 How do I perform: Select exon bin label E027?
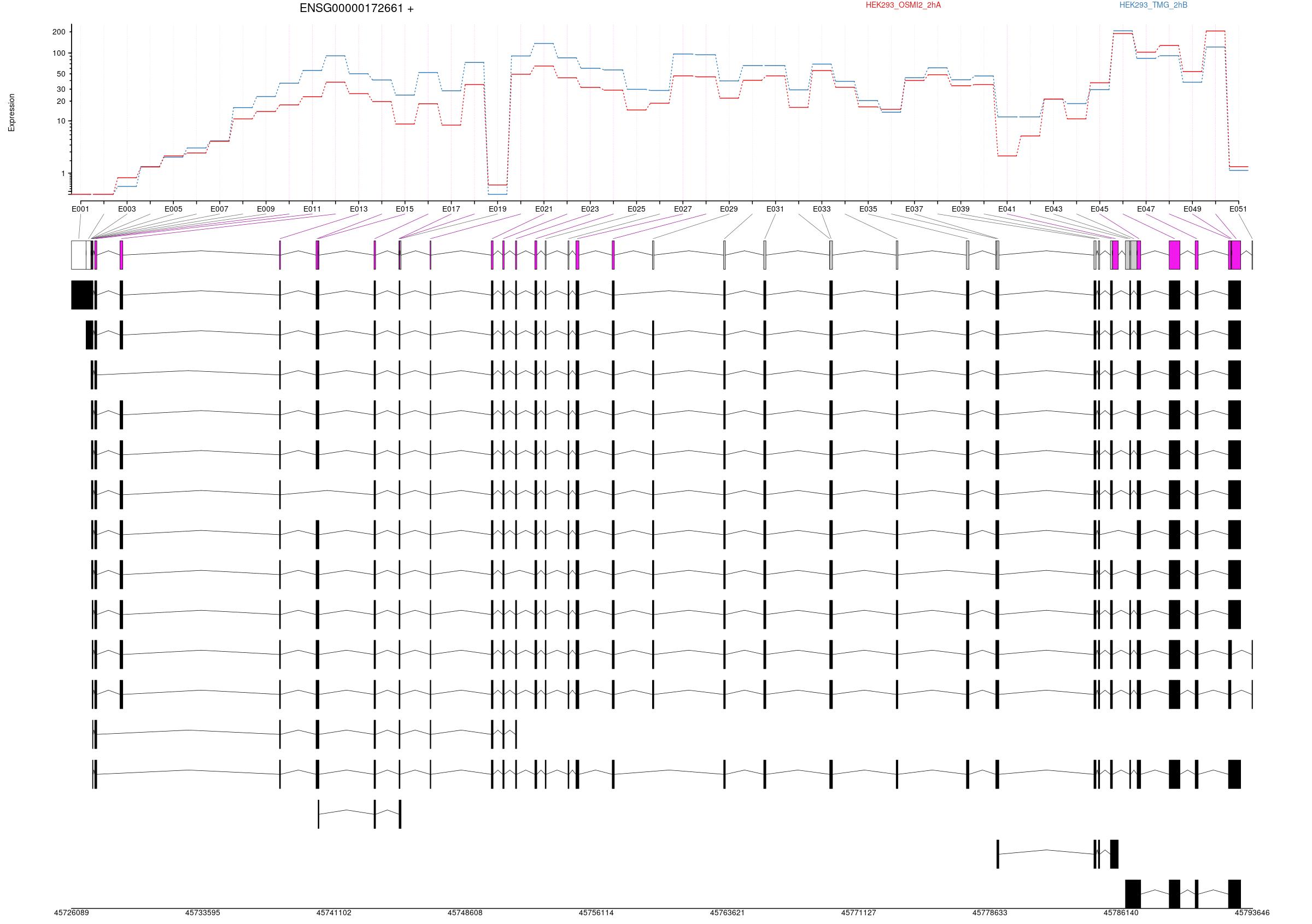(x=683, y=209)
